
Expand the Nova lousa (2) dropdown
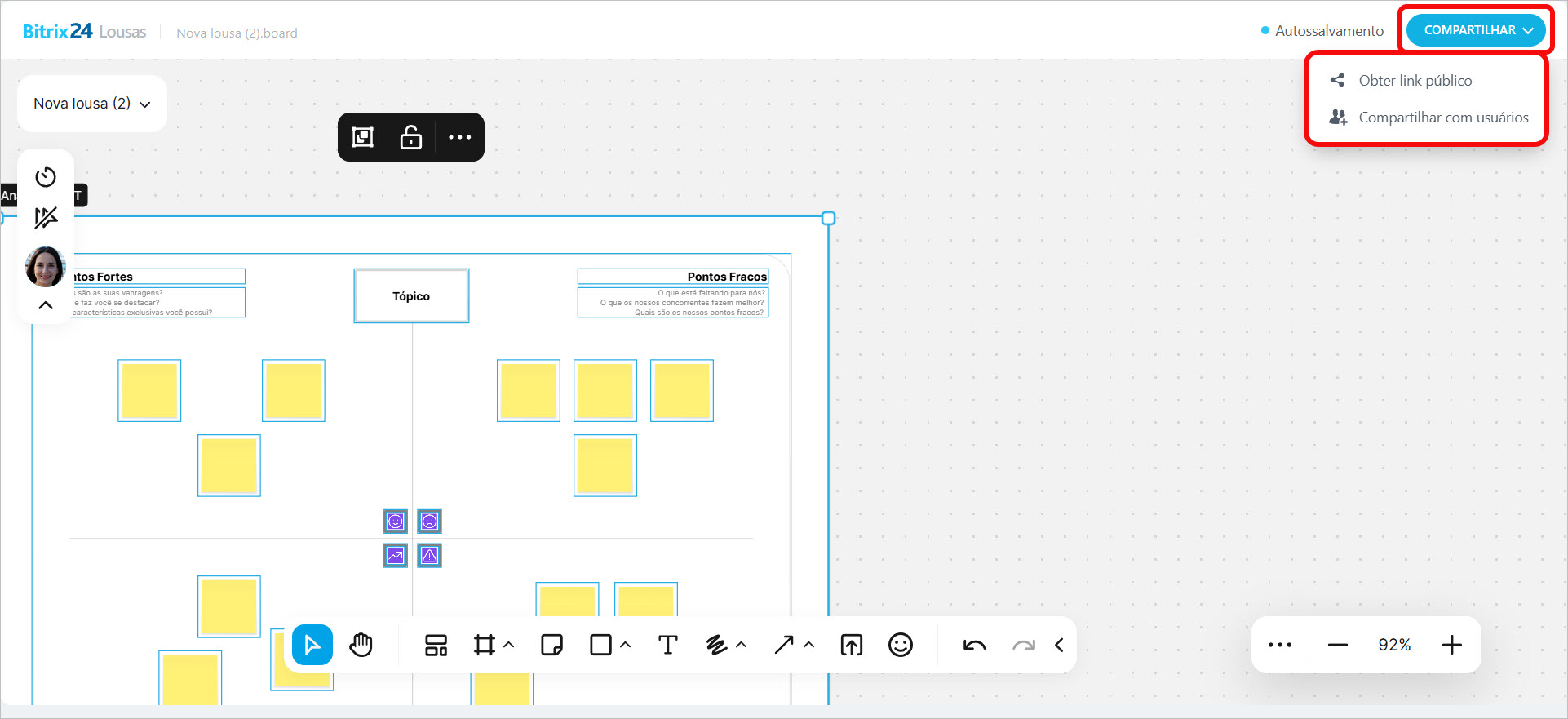point(91,104)
